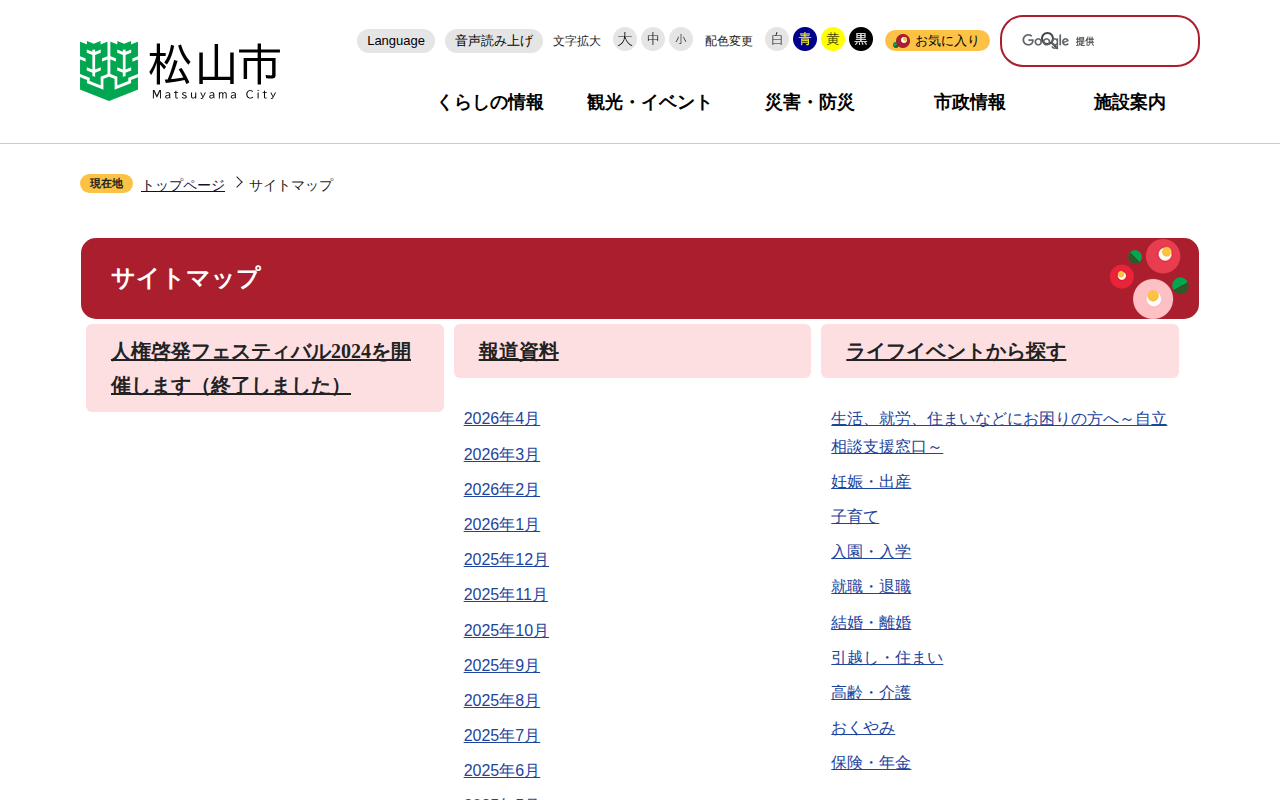The width and height of the screenshot is (1280, 800).
Task: Click the search magnifier icon
Action: (x=1049, y=41)
